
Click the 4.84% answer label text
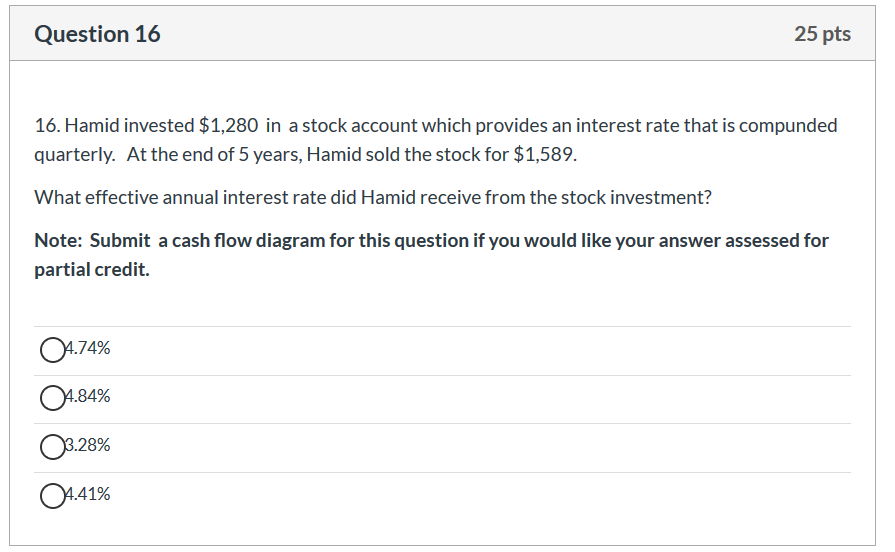point(87,396)
